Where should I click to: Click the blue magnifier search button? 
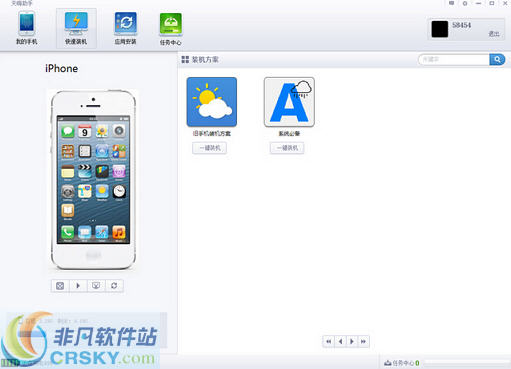(497, 60)
